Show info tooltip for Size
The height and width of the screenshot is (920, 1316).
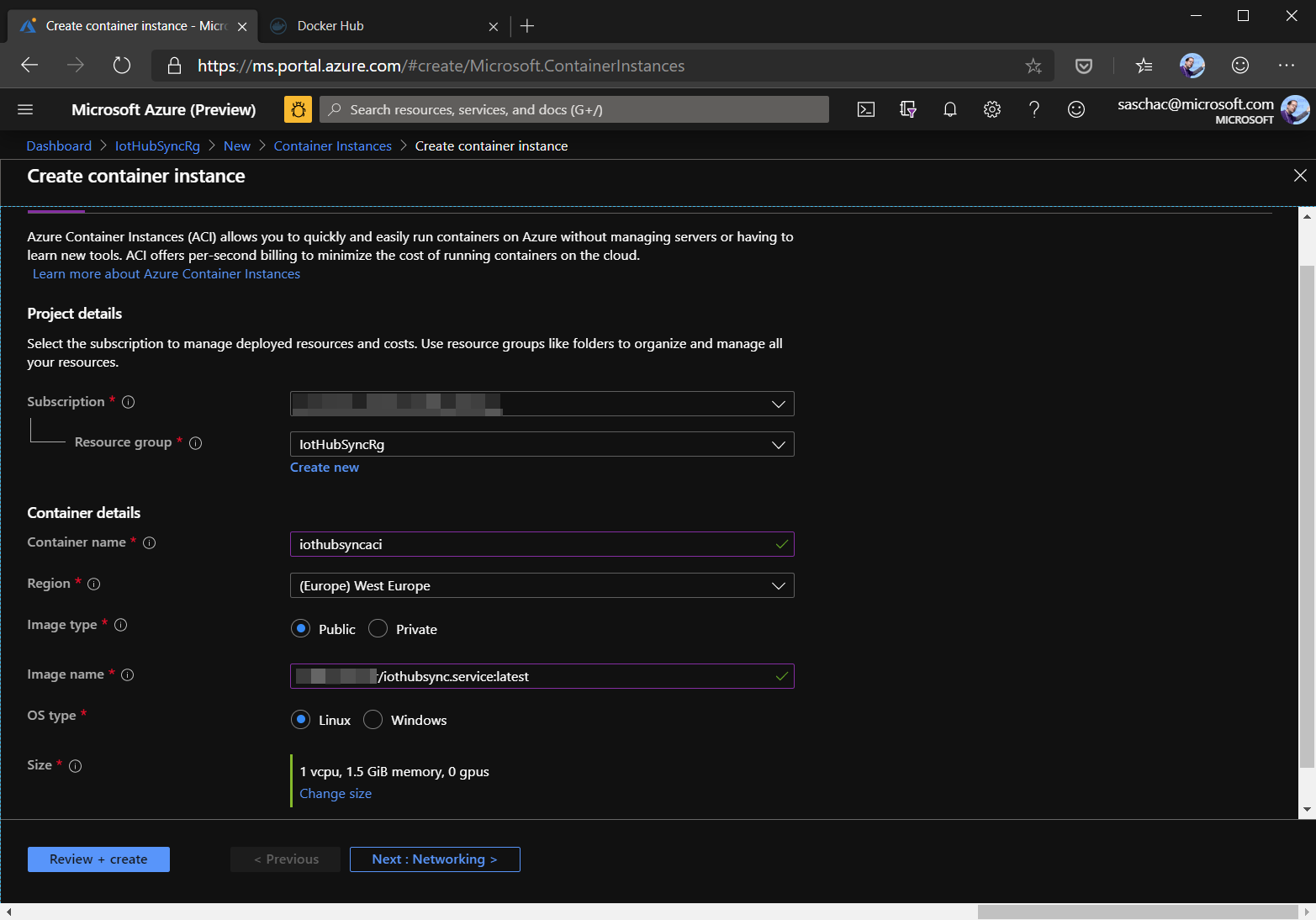point(76,766)
